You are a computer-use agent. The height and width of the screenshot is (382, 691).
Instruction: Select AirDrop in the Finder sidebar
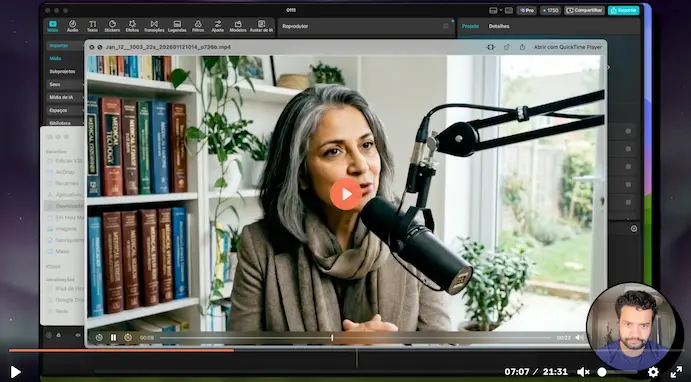(x=61, y=172)
